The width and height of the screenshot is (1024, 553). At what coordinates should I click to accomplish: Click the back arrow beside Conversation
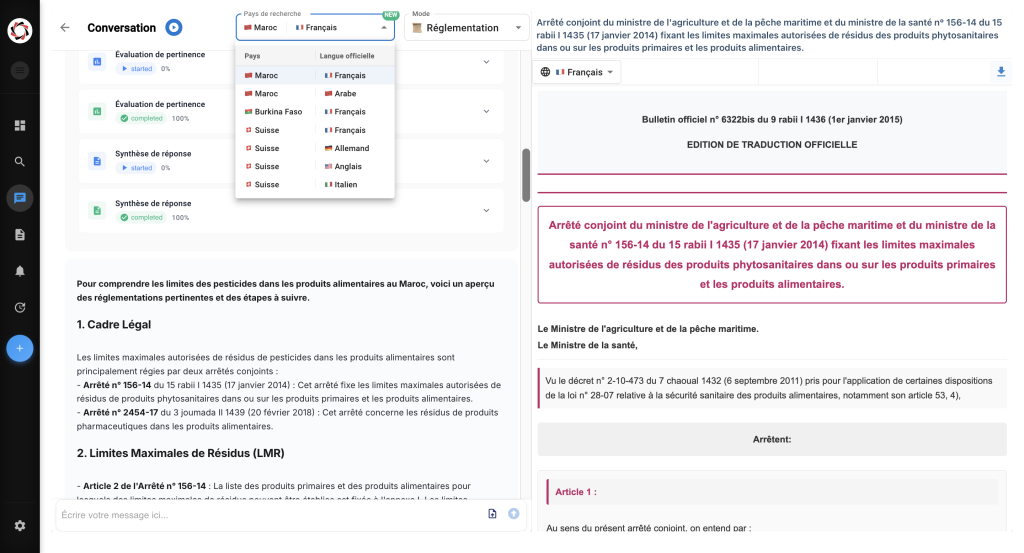click(x=65, y=28)
